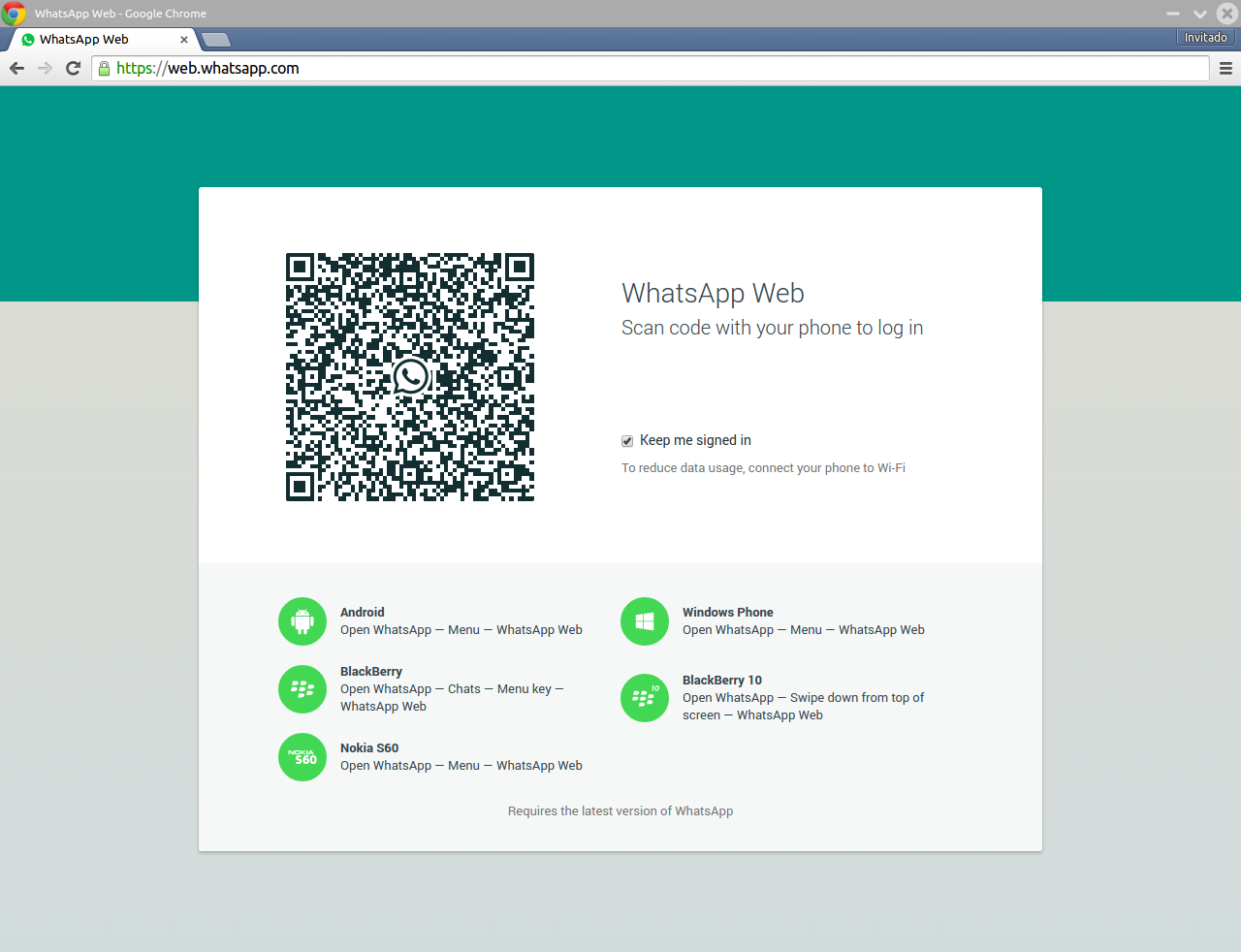
Task: Click the Nokia S60 icon
Action: coord(302,757)
